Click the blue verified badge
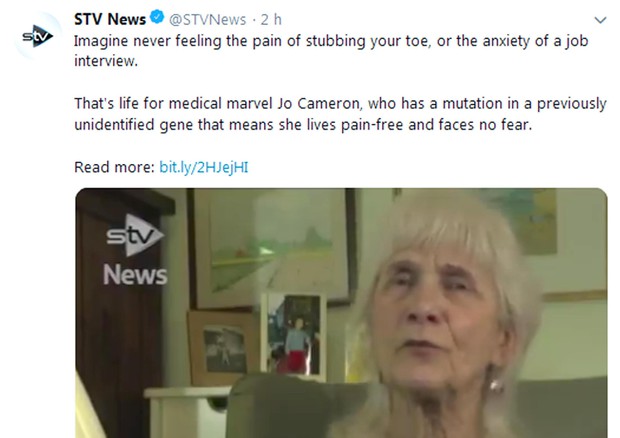The image size is (620, 438). pos(158,17)
